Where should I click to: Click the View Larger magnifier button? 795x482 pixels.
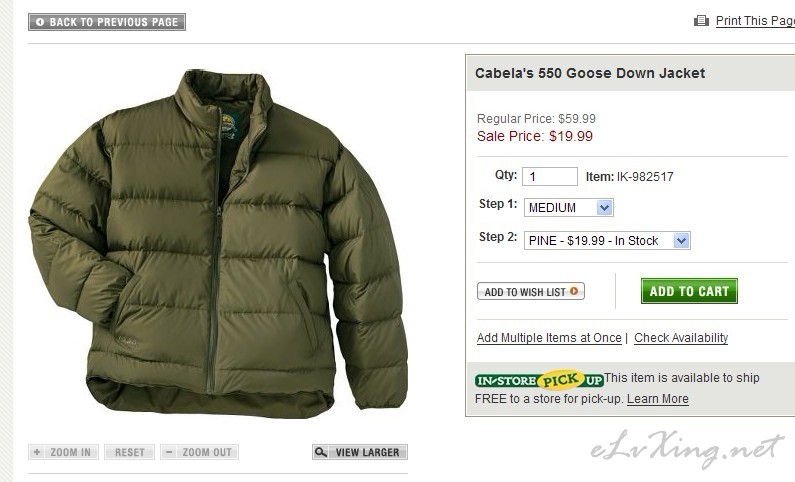point(359,452)
